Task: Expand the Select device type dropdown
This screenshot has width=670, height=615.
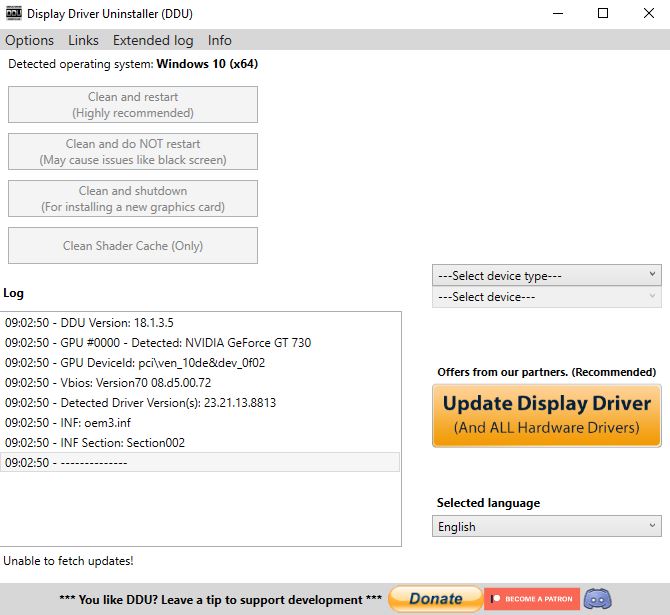Action: coord(546,275)
